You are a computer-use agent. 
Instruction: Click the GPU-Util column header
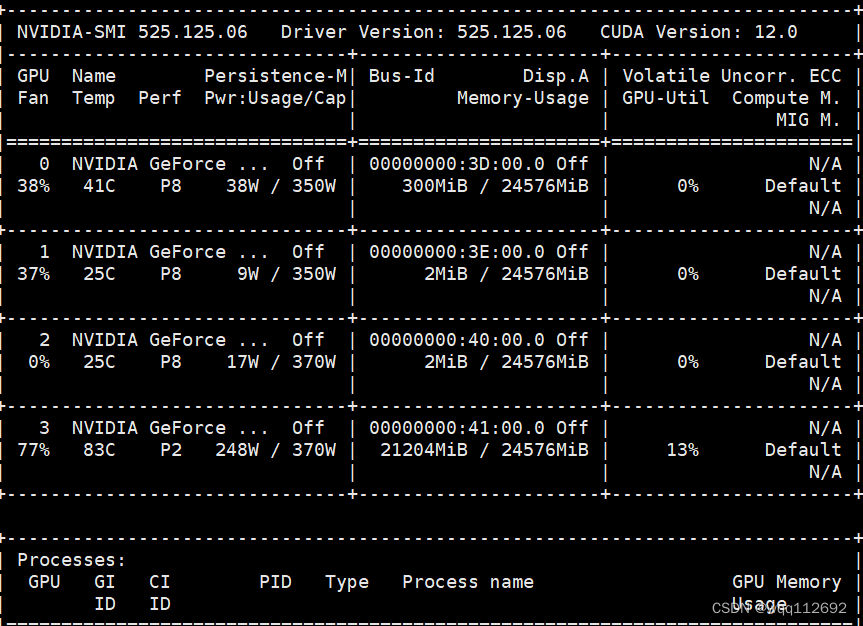pyautogui.click(x=665, y=98)
